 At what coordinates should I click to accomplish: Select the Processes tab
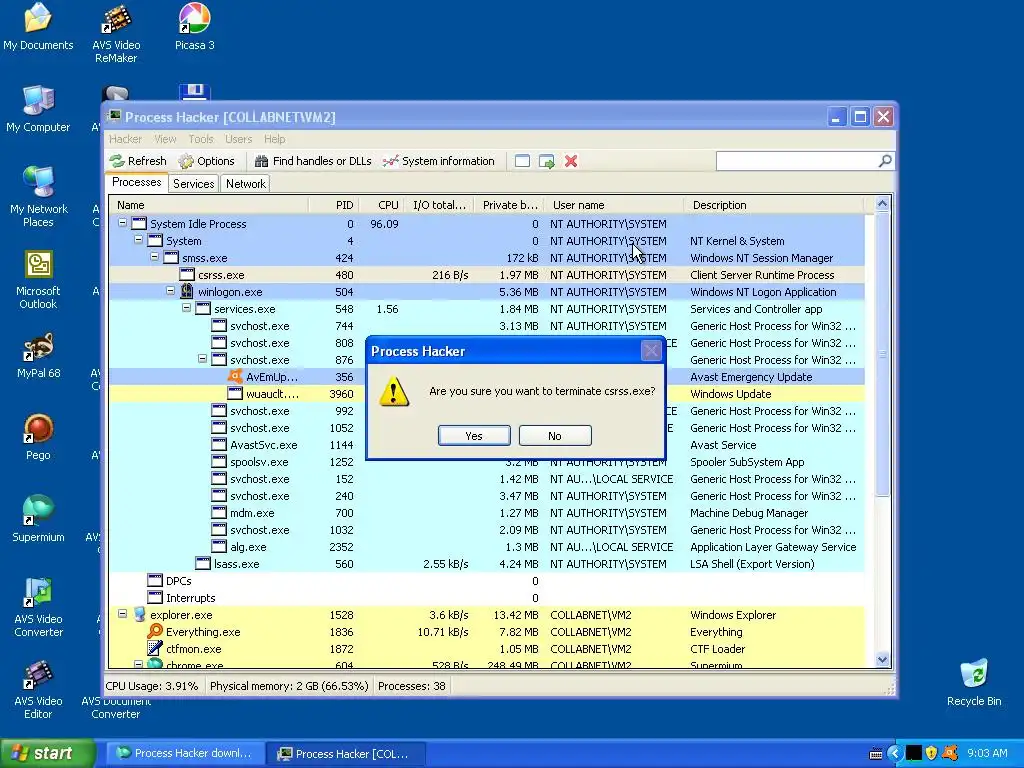136,182
